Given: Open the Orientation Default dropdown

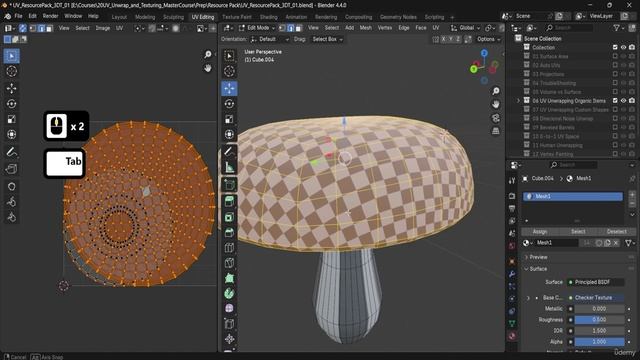Looking at the screenshot, I should point(269,39).
